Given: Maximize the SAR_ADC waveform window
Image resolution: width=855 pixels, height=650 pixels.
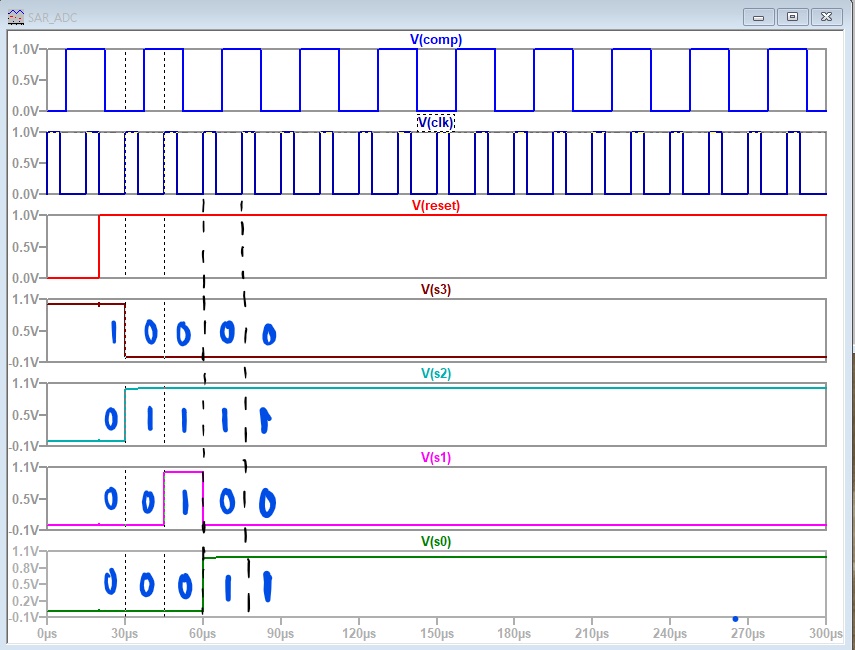Looking at the screenshot, I should (794, 16).
